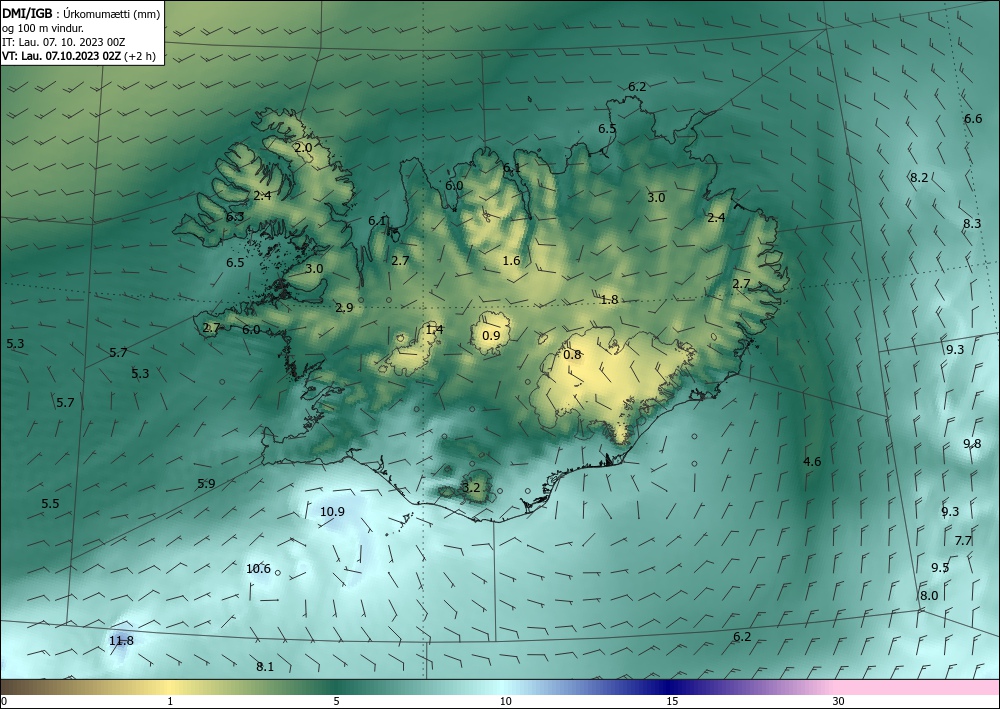Click the 7.7 value label
The width and height of the screenshot is (1000, 709).
(x=963, y=541)
